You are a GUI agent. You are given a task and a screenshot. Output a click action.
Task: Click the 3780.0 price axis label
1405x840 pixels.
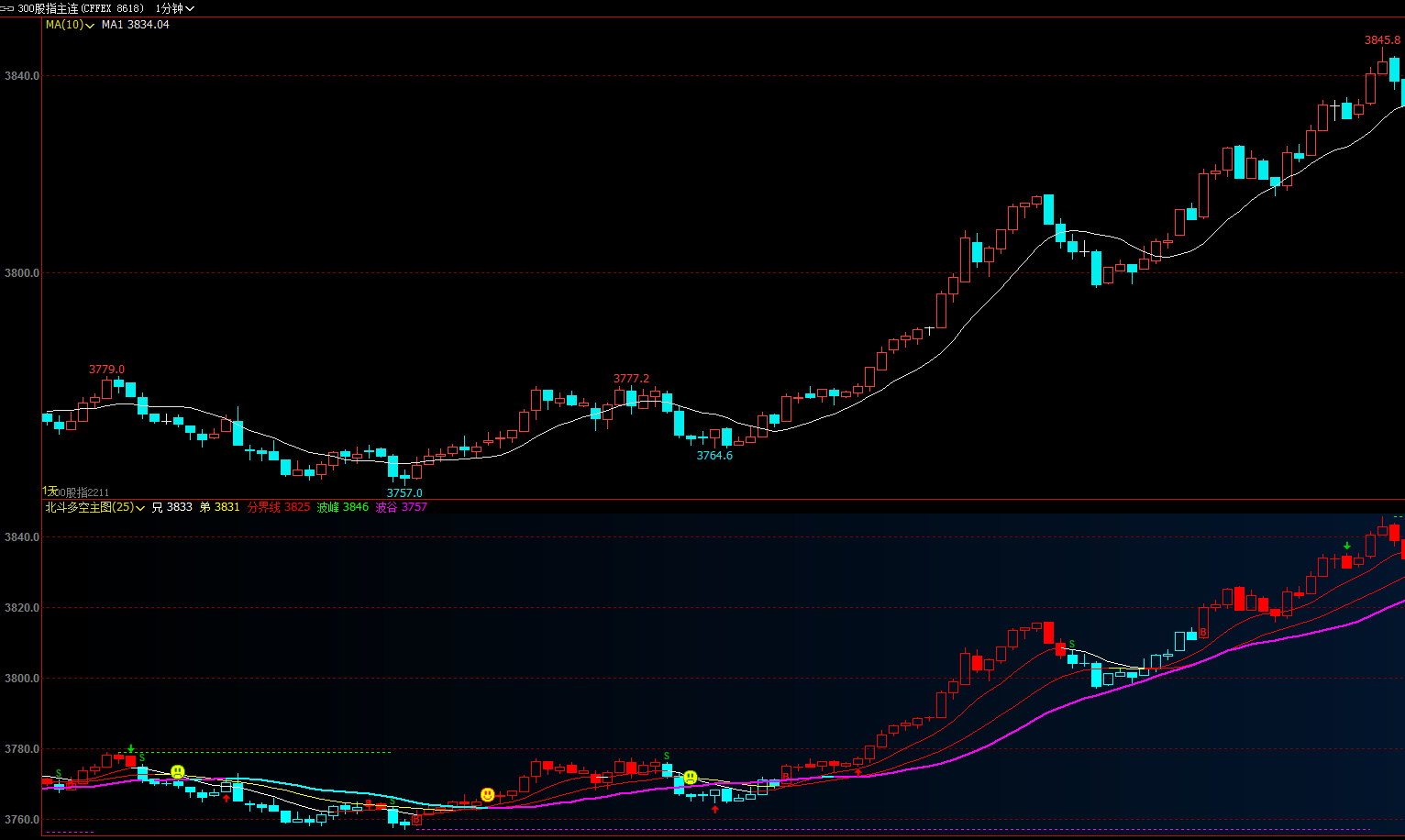pos(22,749)
